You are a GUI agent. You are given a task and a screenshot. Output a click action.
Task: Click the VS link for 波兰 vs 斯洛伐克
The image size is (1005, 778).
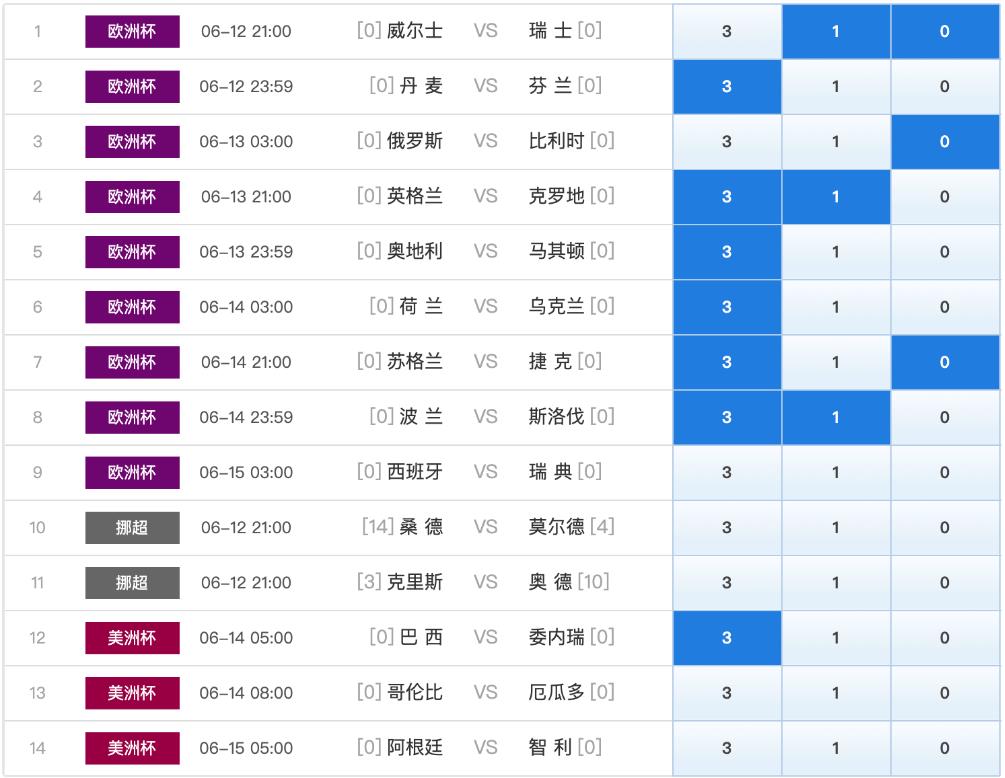pyautogui.click(x=485, y=417)
